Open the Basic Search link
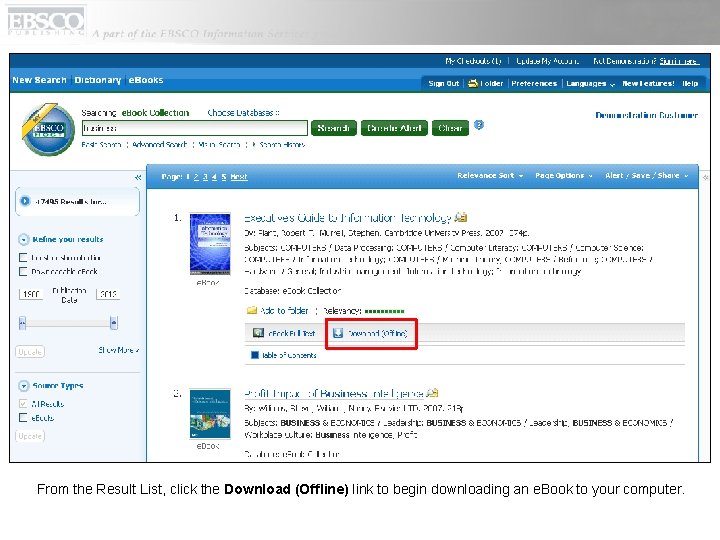This screenshot has height=540, width=720. (x=101, y=145)
